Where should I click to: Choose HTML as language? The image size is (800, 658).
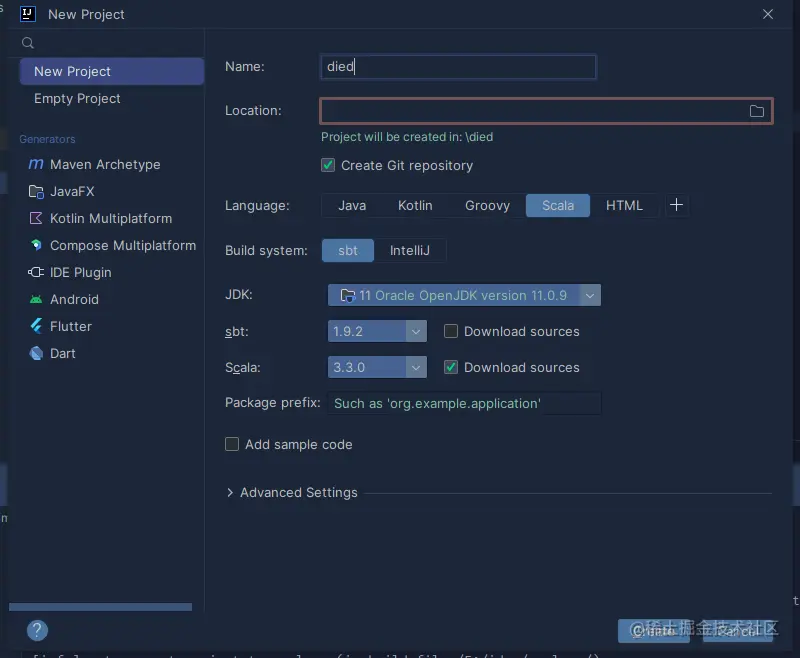tap(624, 206)
